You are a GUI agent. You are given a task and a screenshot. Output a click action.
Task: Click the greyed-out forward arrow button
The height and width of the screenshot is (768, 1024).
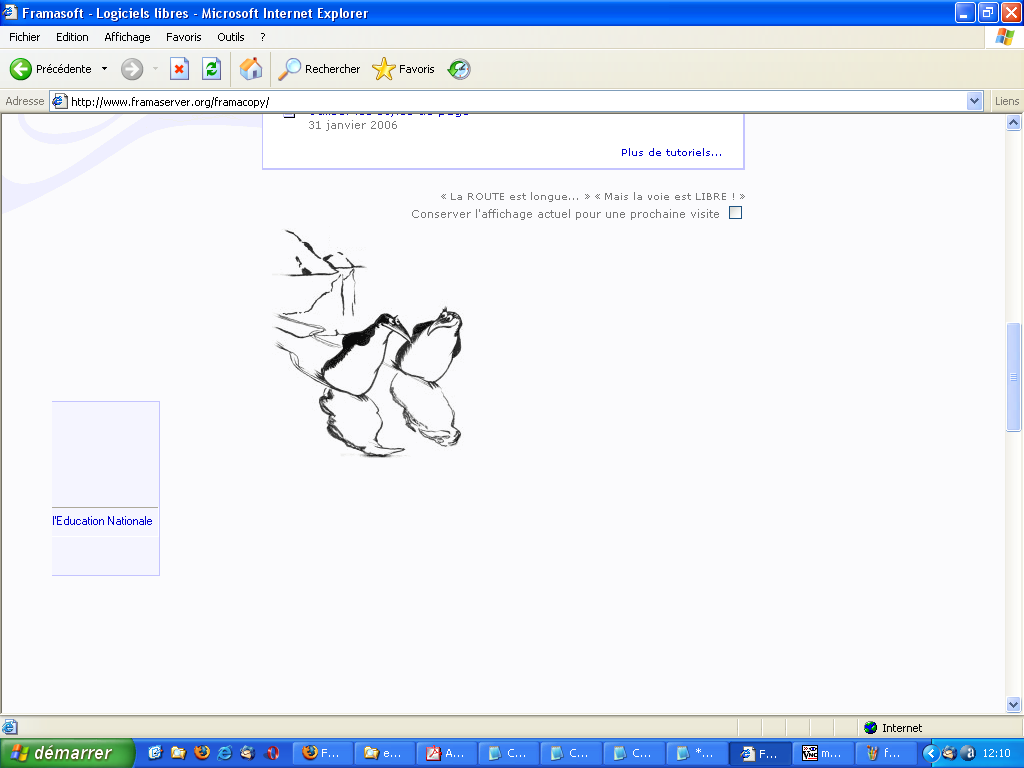[x=132, y=69]
